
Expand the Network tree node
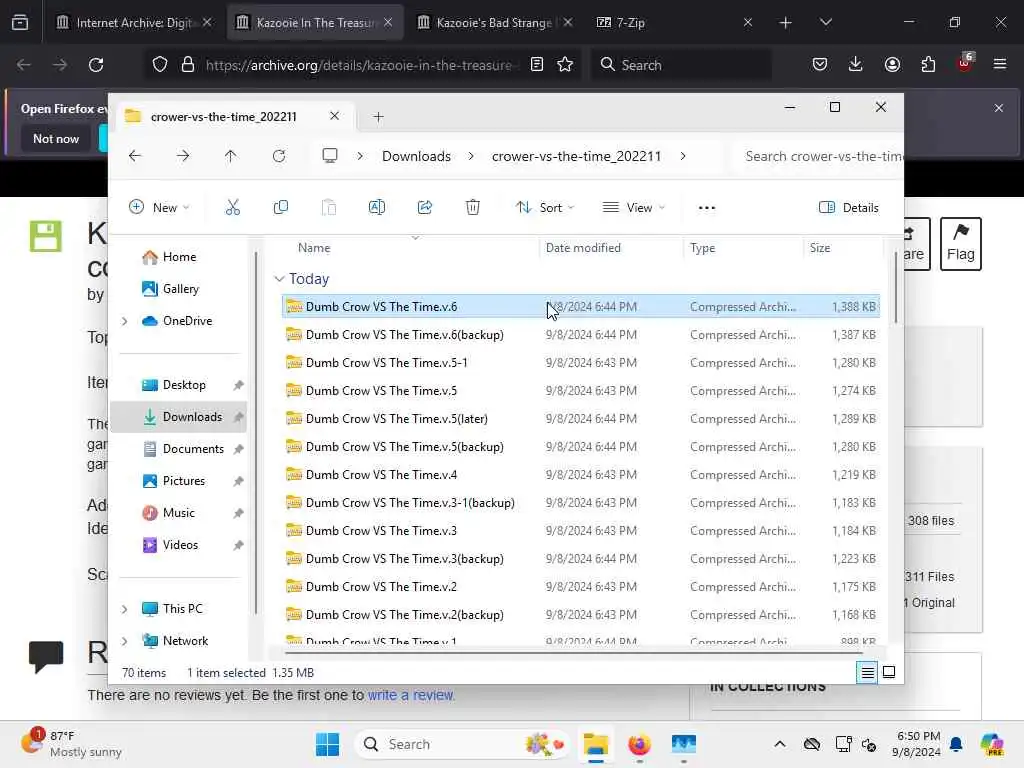click(125, 641)
